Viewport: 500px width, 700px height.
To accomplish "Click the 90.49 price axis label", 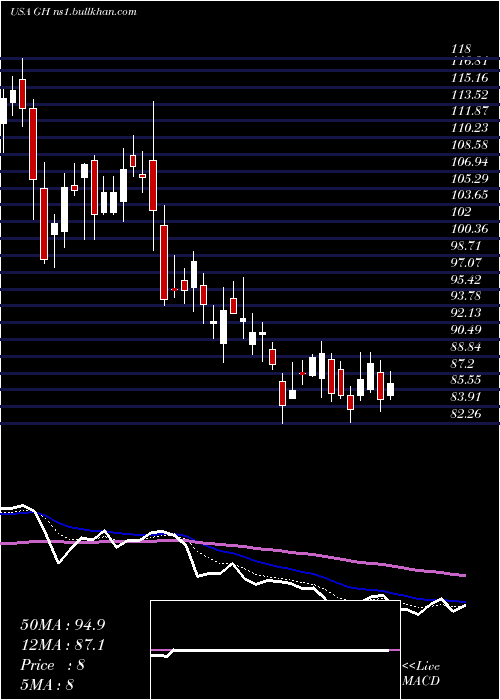I will tap(467, 330).
